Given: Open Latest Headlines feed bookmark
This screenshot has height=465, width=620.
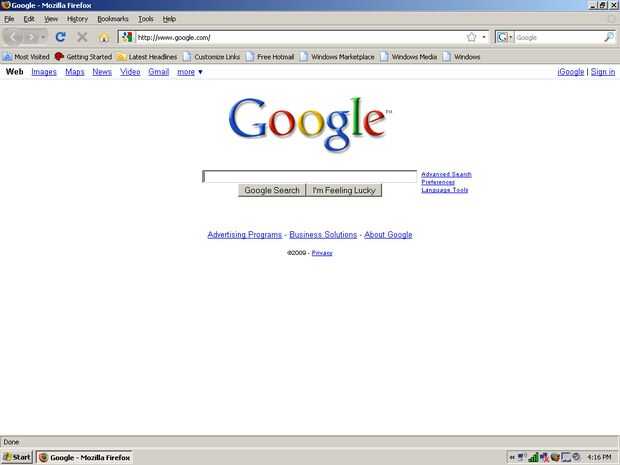Looking at the screenshot, I should coord(147,57).
